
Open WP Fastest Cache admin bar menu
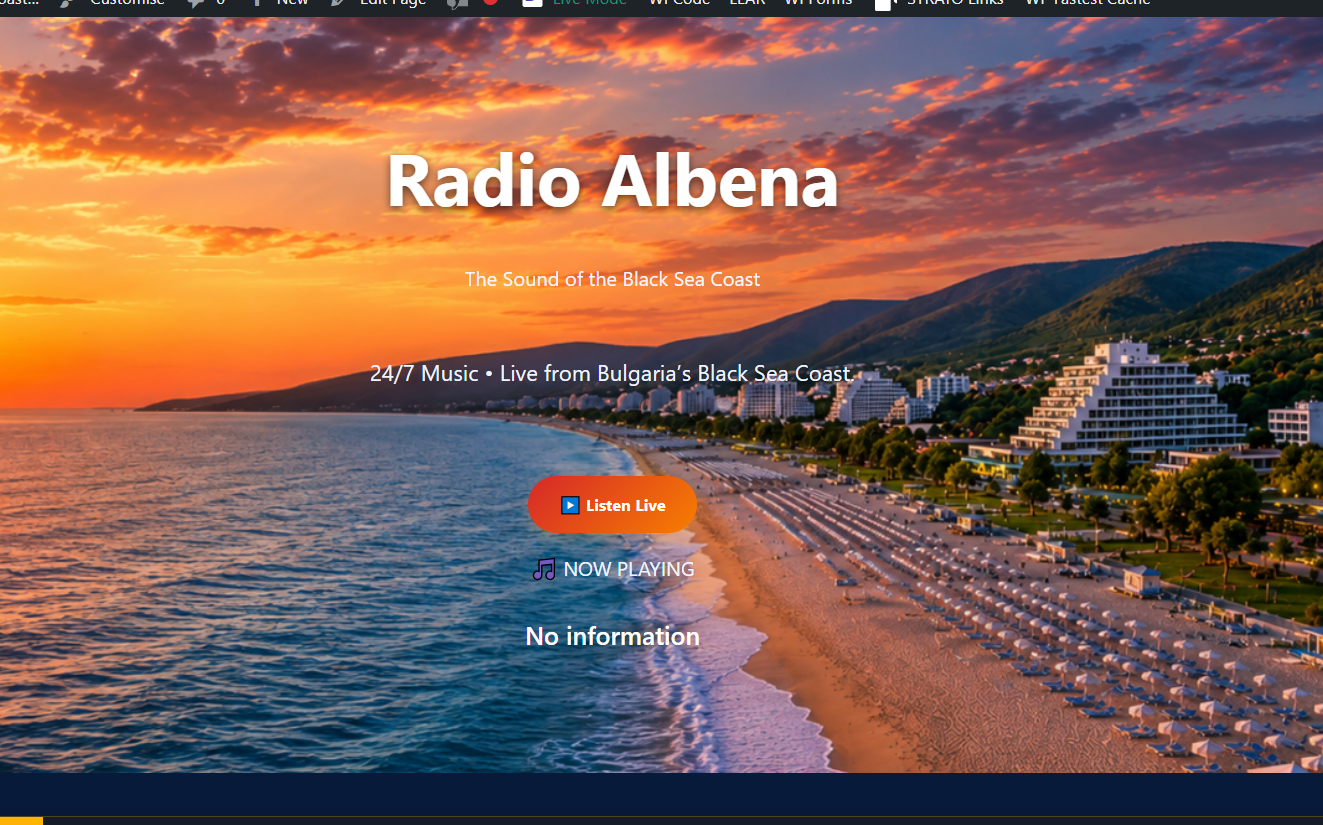click(x=1088, y=4)
